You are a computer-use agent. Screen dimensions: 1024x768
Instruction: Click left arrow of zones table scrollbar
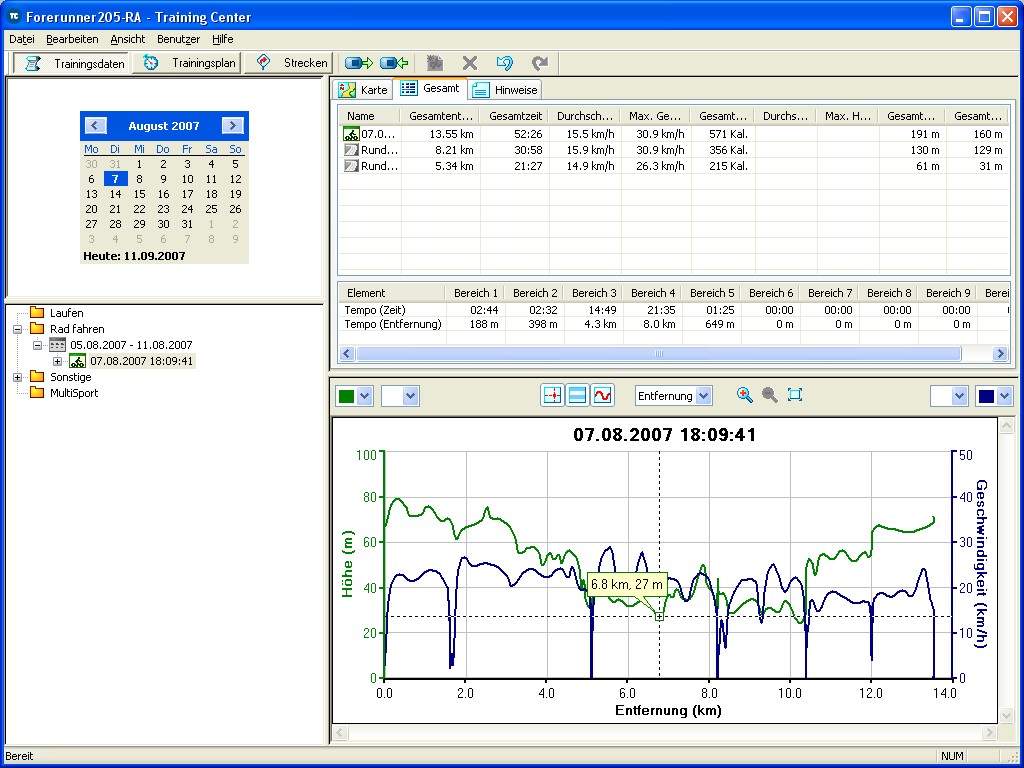pyautogui.click(x=347, y=354)
